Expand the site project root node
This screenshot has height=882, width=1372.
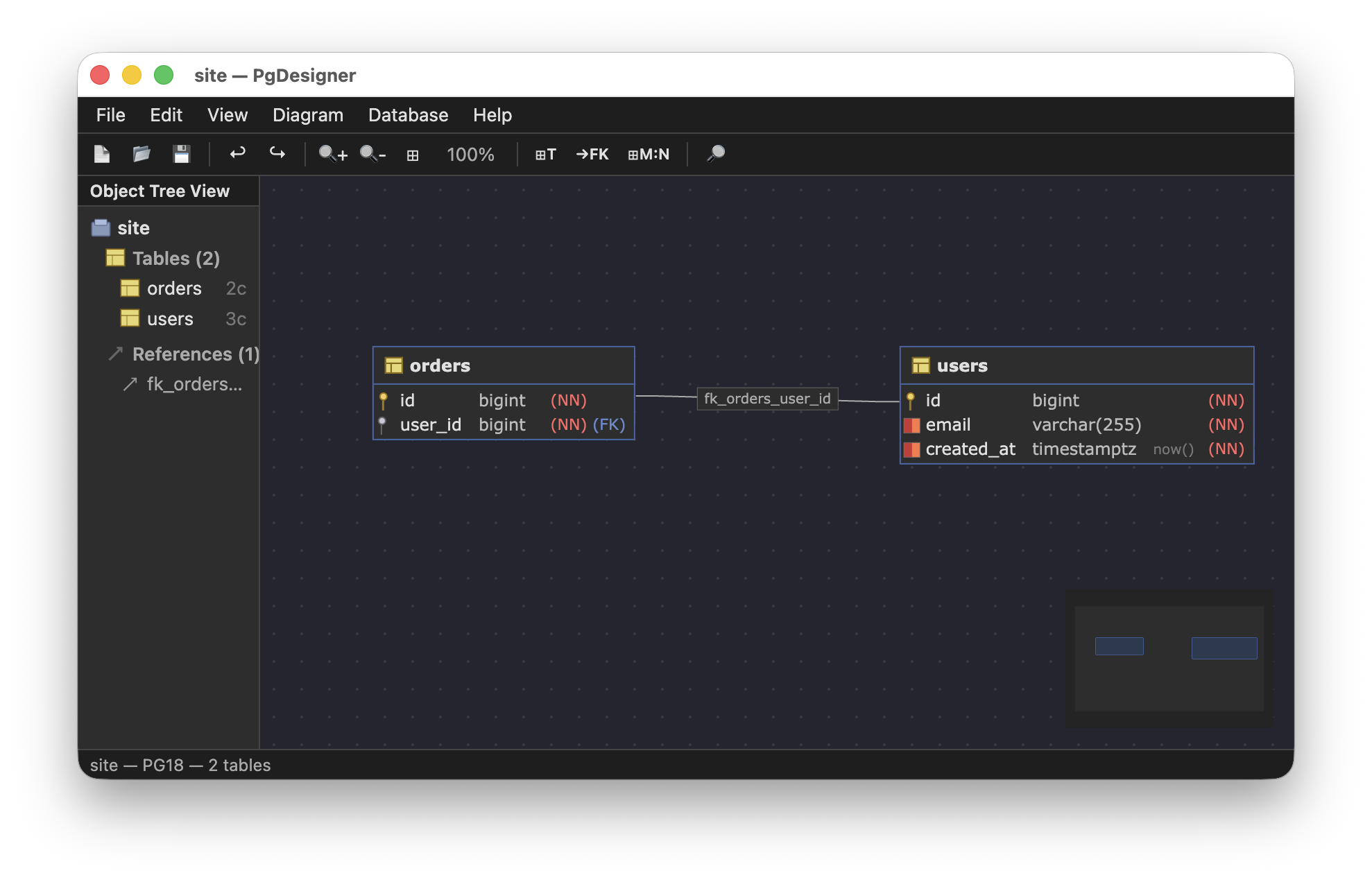pos(133,227)
